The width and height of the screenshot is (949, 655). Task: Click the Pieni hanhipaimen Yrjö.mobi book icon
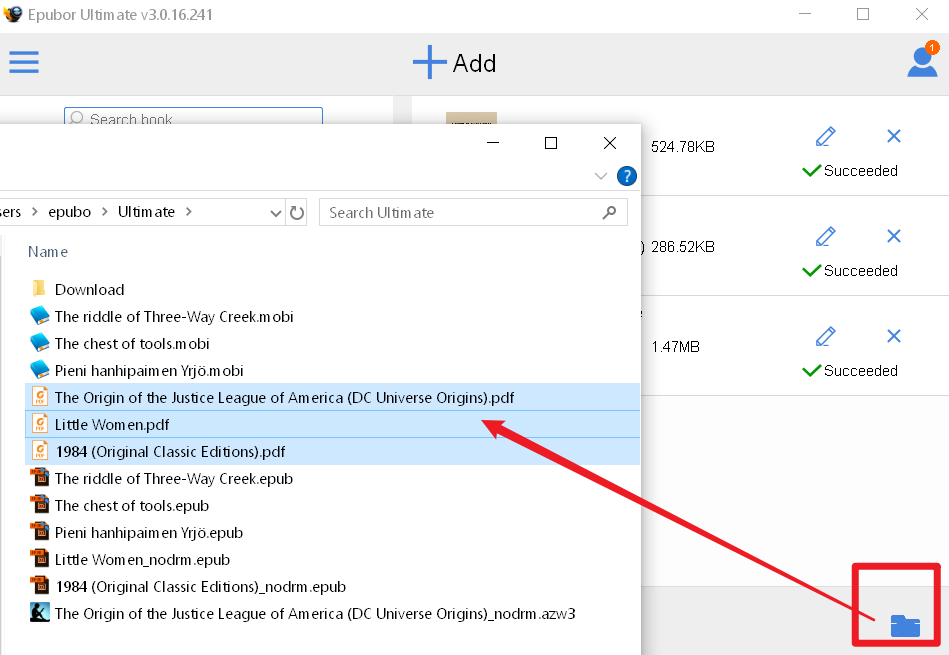(x=40, y=369)
